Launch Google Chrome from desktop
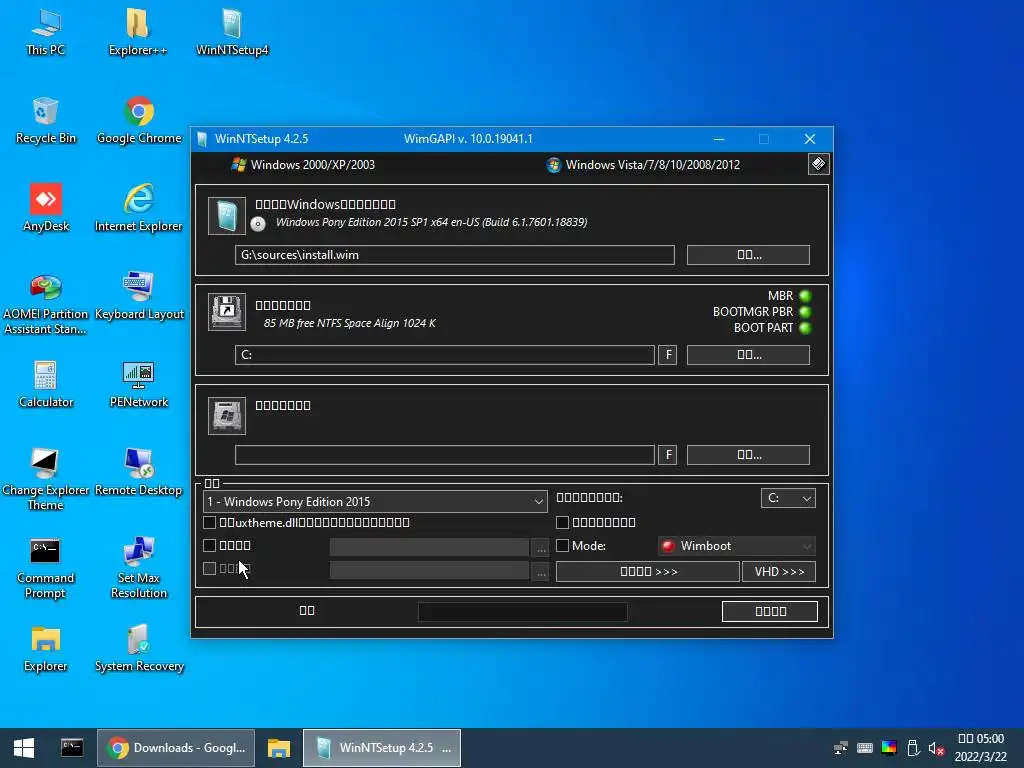The image size is (1024, 768). click(x=138, y=121)
